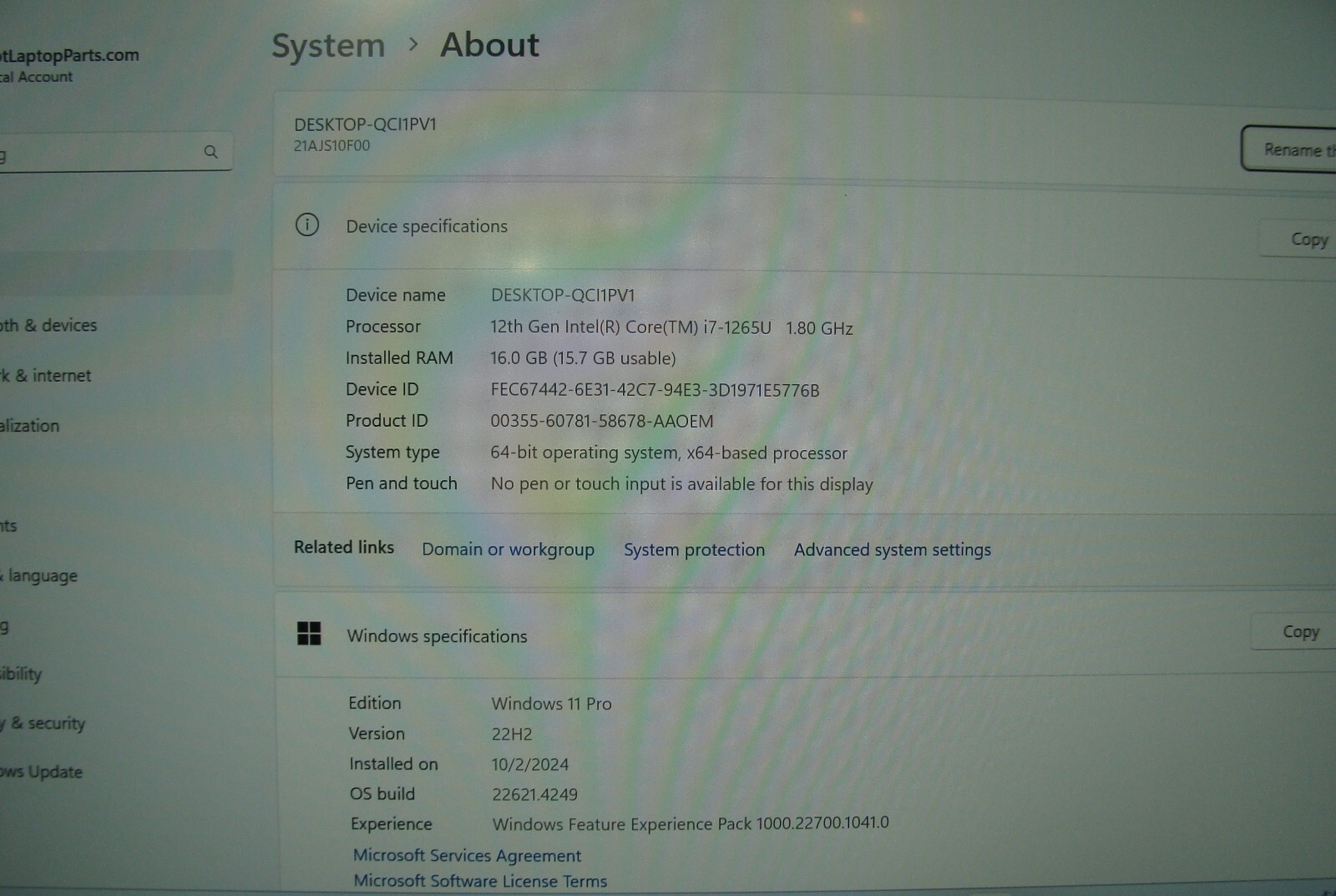Open Microsoft Services Agreement link
The image size is (1336, 896).
[x=467, y=855]
